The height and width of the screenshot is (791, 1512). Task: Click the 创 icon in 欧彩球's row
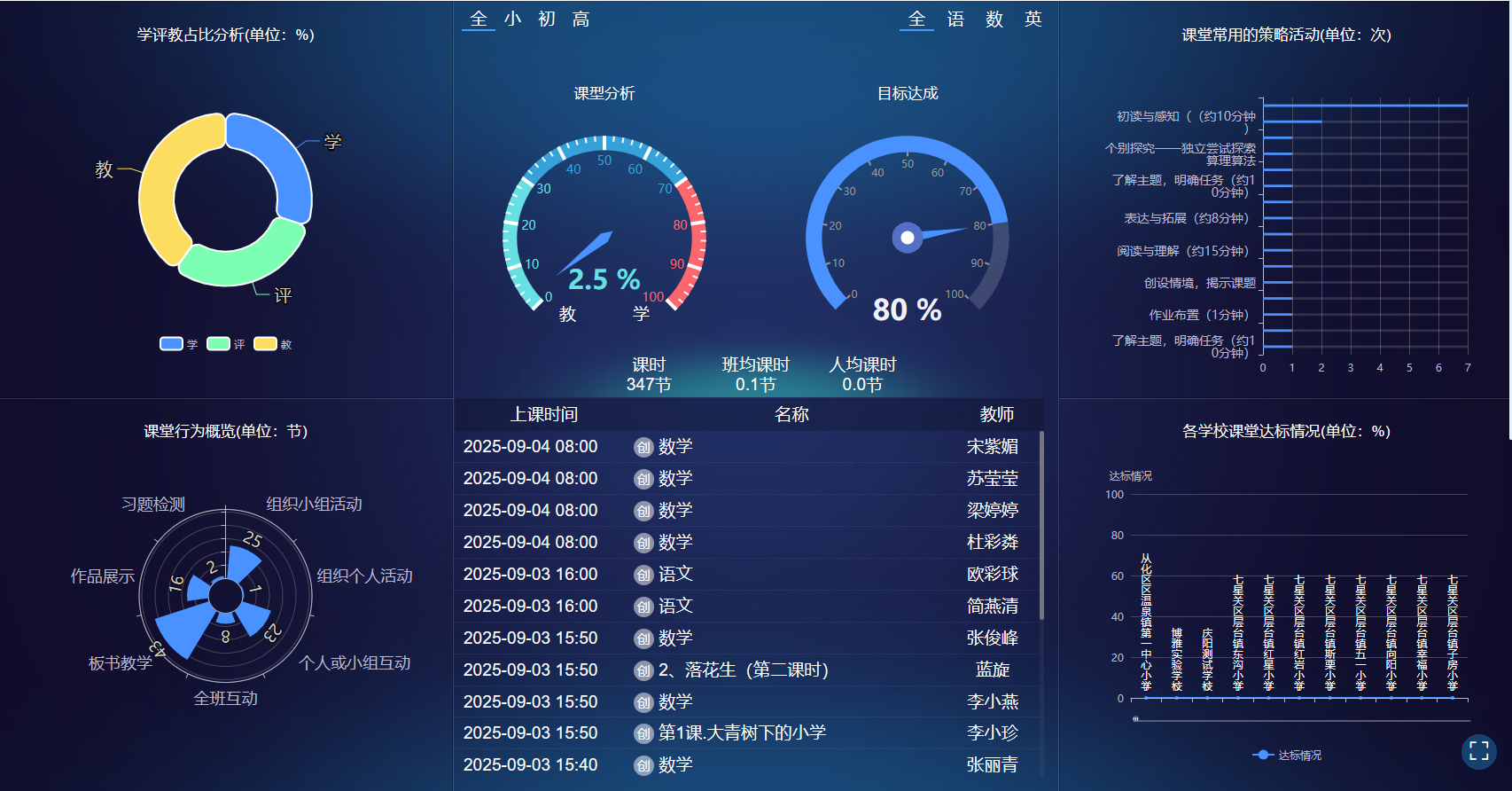(643, 575)
